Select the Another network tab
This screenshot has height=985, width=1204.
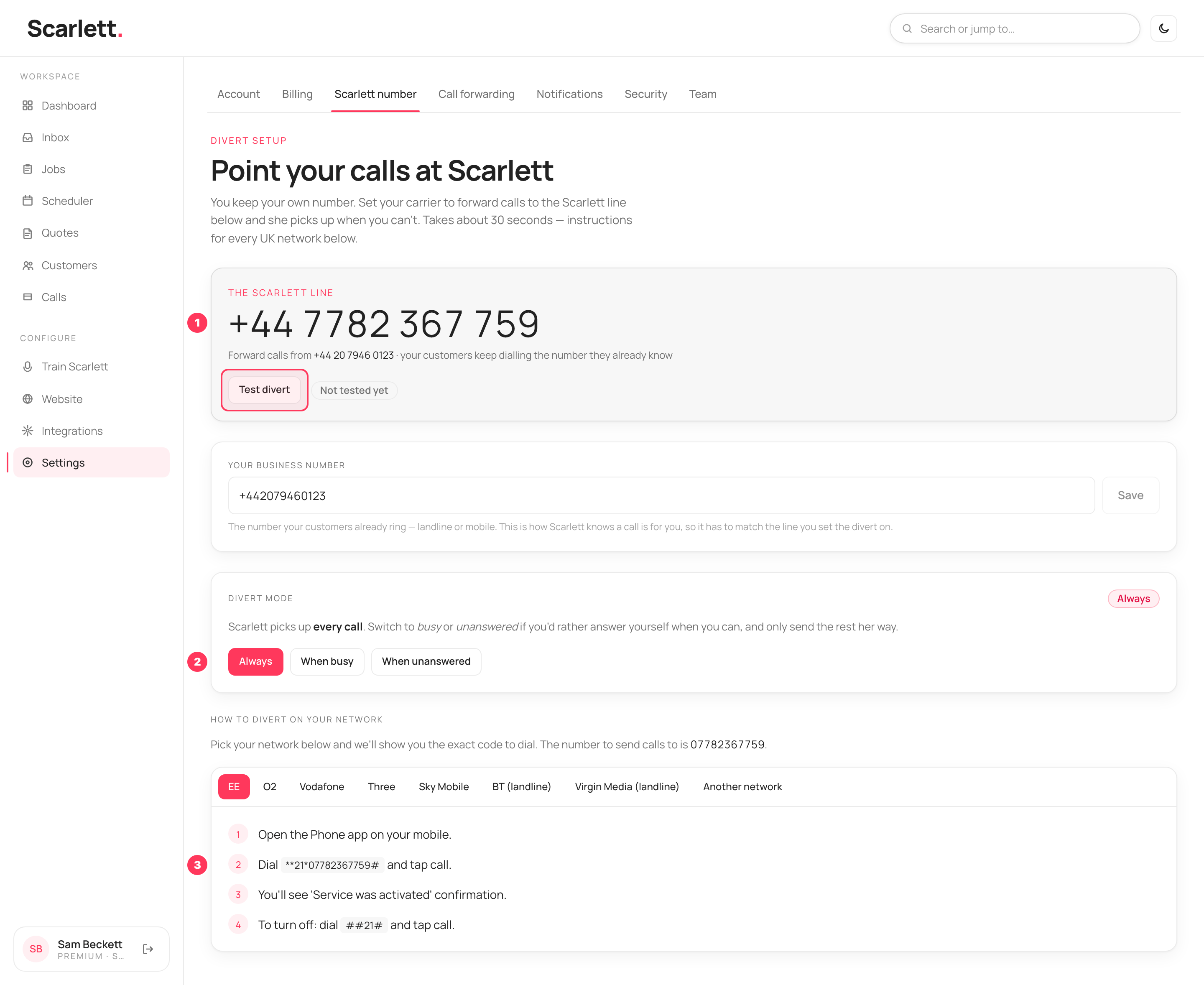(x=742, y=786)
